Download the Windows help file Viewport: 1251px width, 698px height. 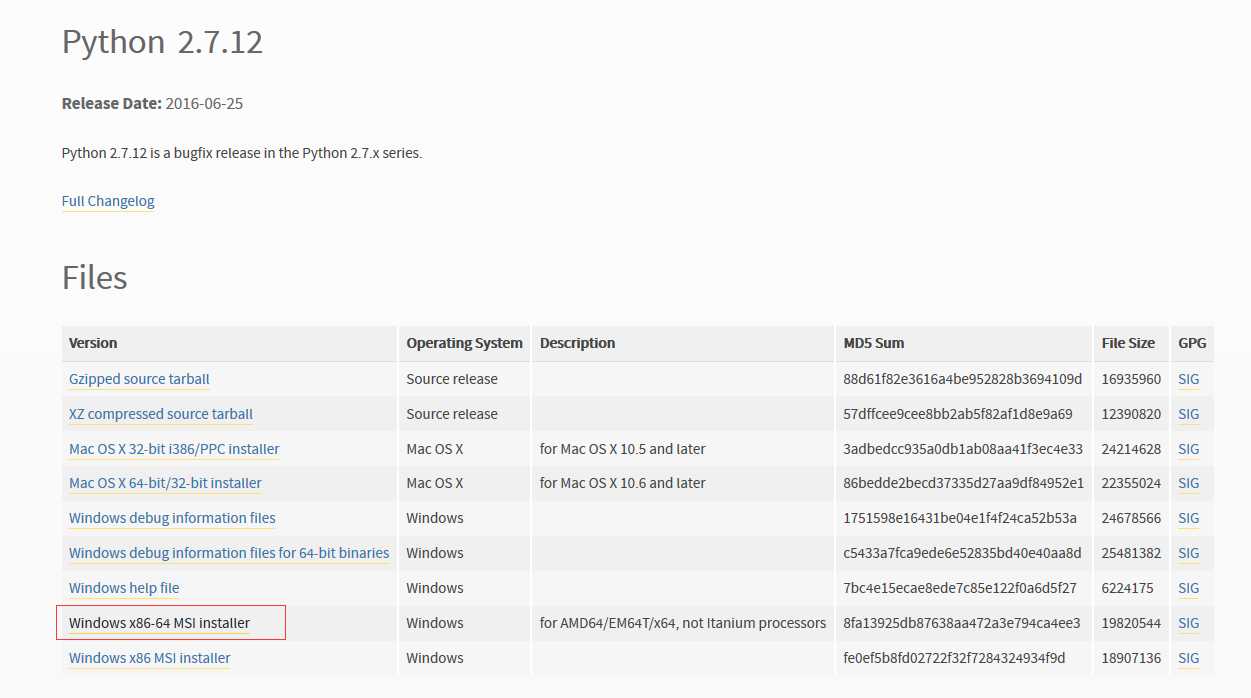[124, 588]
